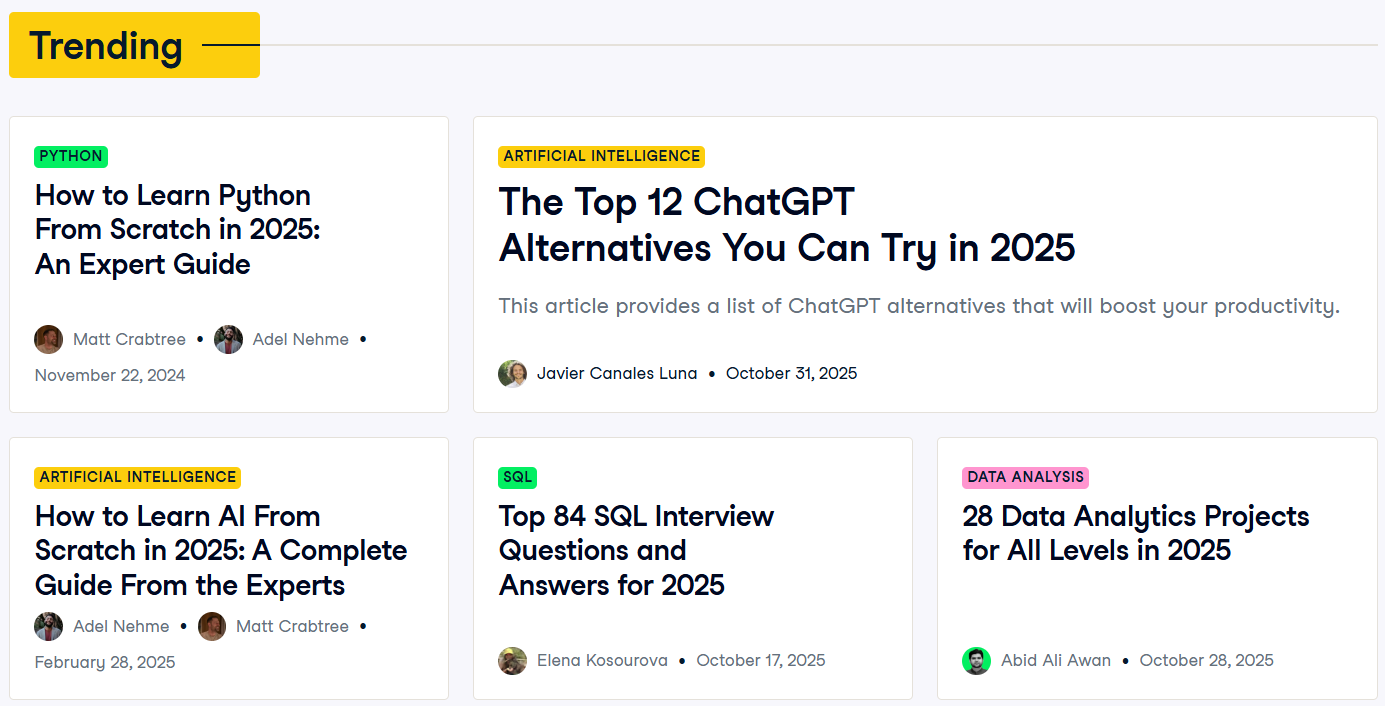
Task: Open the PYTHON category tag
Action: 70,156
